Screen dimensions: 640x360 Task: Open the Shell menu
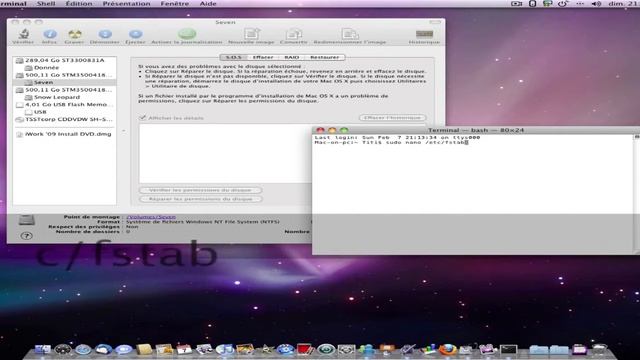coord(46,4)
